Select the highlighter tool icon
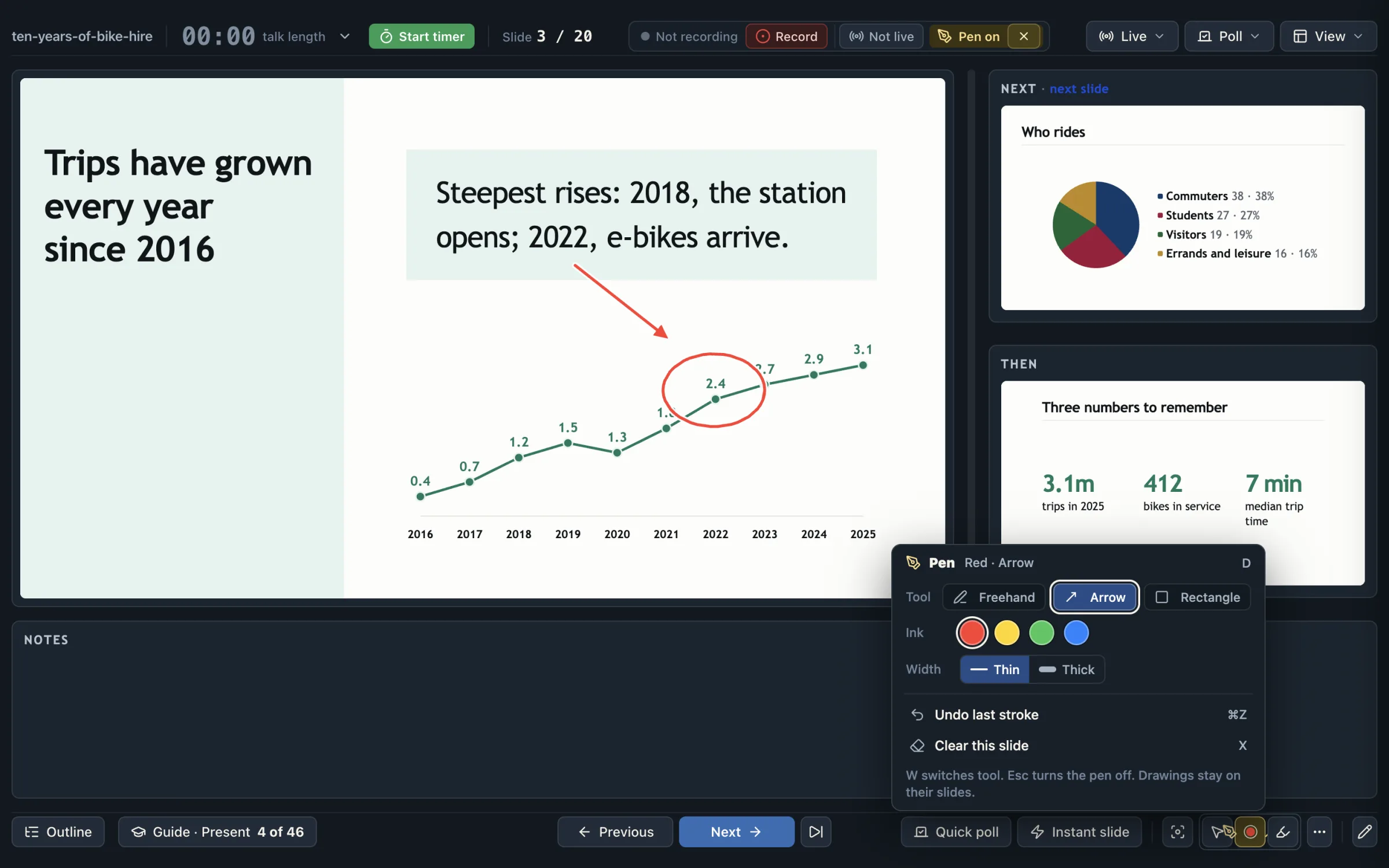Screen dimensions: 1389x868 tap(1283, 832)
